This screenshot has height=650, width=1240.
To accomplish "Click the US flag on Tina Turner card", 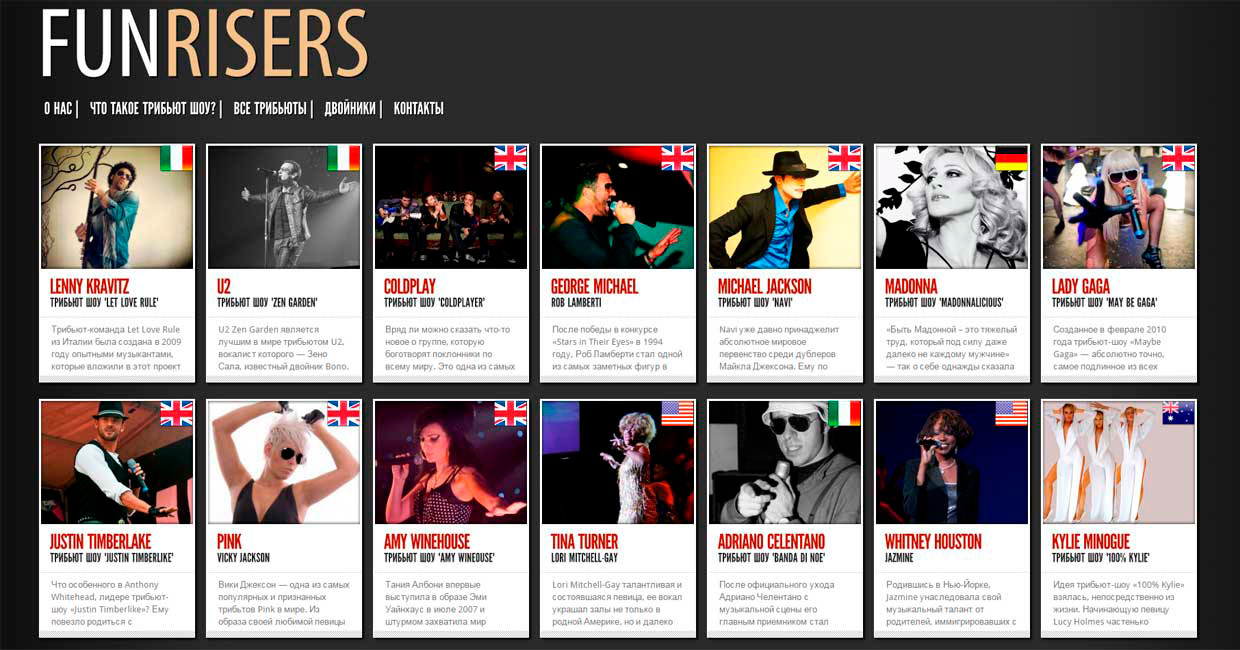I will tap(678, 414).
